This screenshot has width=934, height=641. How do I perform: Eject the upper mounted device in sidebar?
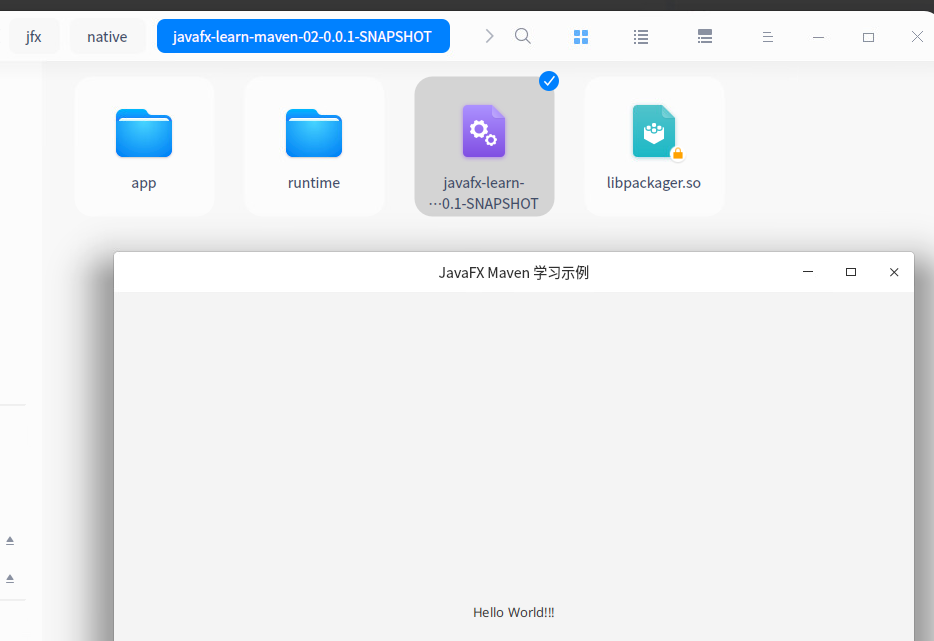click(10, 540)
